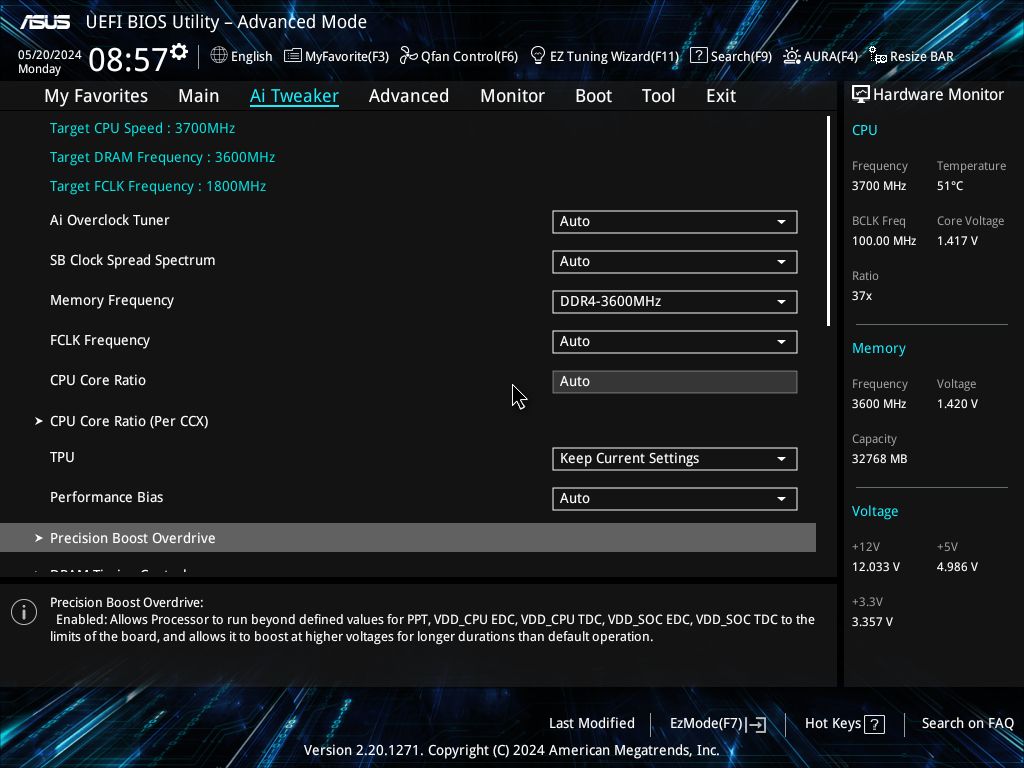Switch to EzMode(F7)
This screenshot has height=768, width=1024.
(x=718, y=724)
